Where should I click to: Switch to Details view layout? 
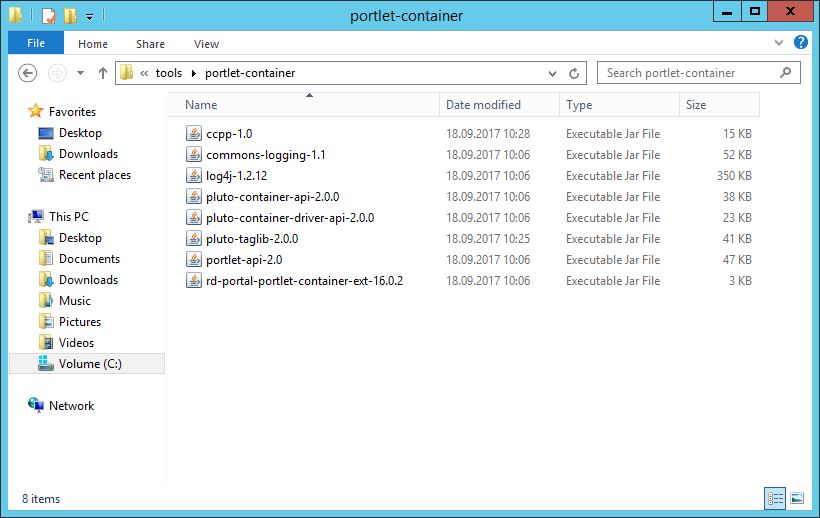[x=775, y=498]
